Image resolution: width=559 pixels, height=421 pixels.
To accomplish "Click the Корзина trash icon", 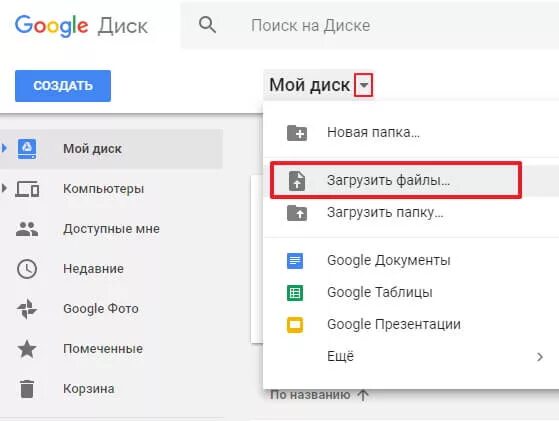I will click(27, 389).
